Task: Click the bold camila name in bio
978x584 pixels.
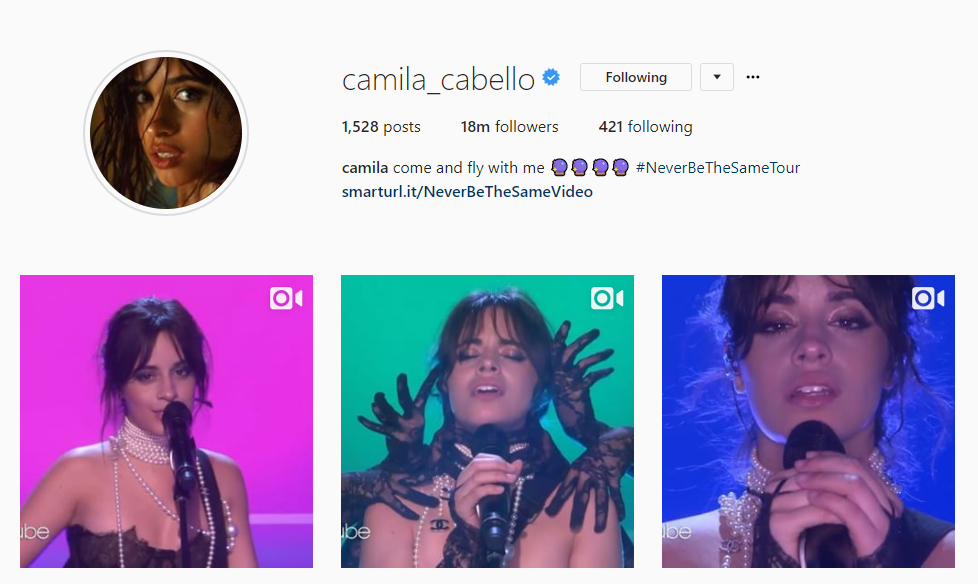Action: point(365,168)
